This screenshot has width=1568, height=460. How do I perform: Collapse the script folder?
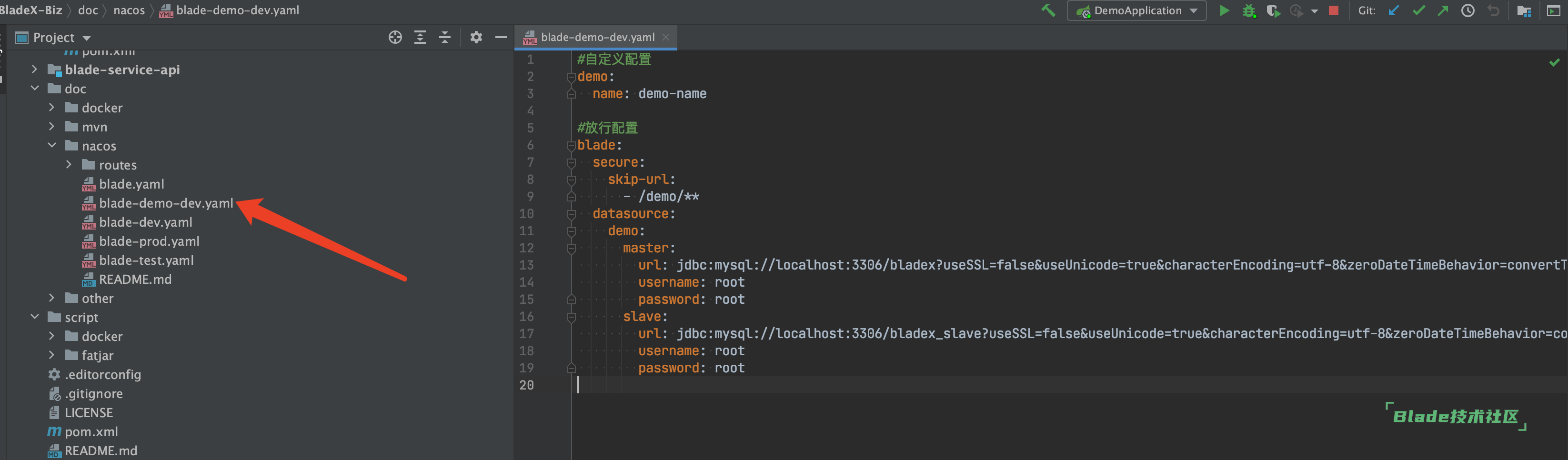35,317
